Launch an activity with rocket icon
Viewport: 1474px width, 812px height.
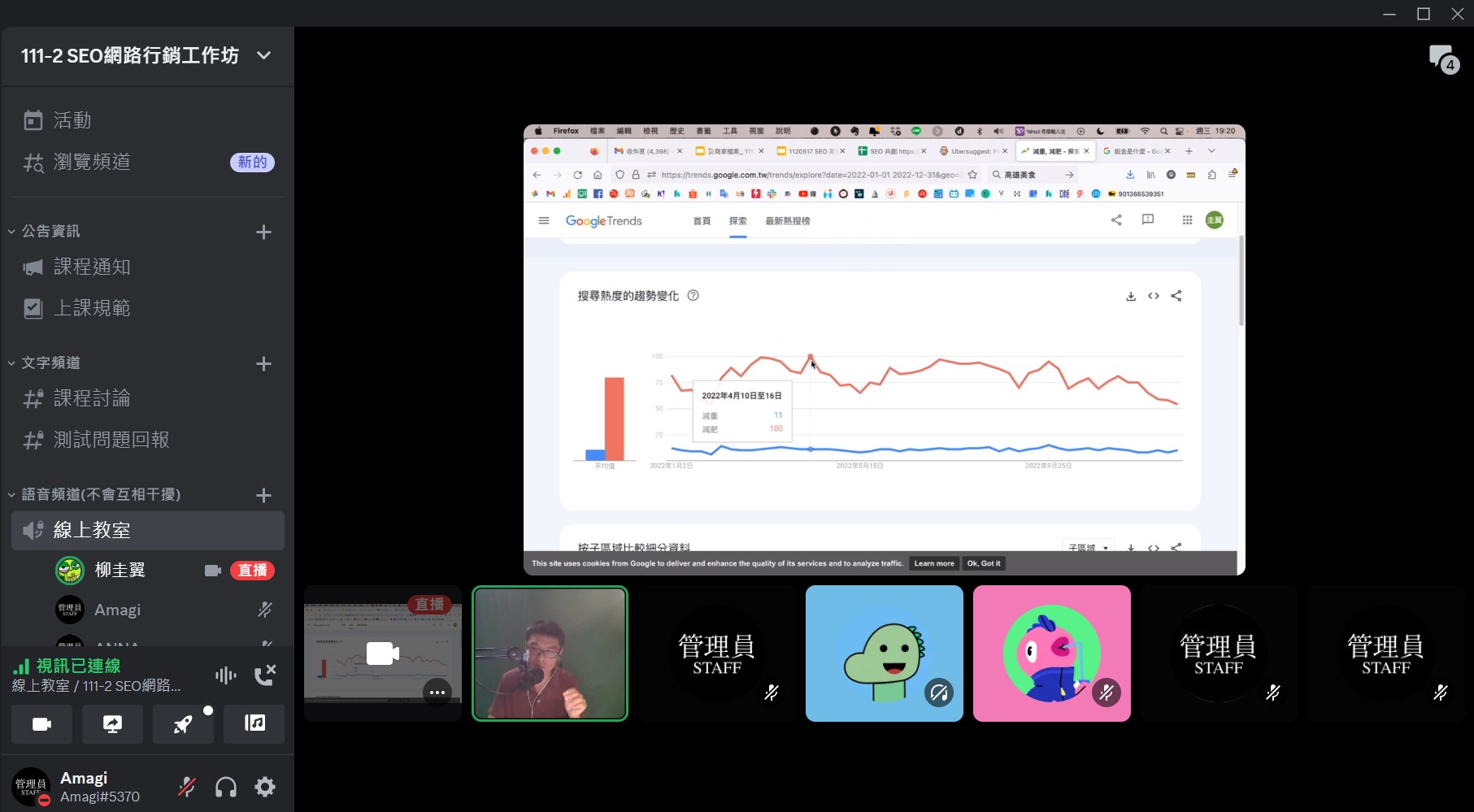point(183,723)
